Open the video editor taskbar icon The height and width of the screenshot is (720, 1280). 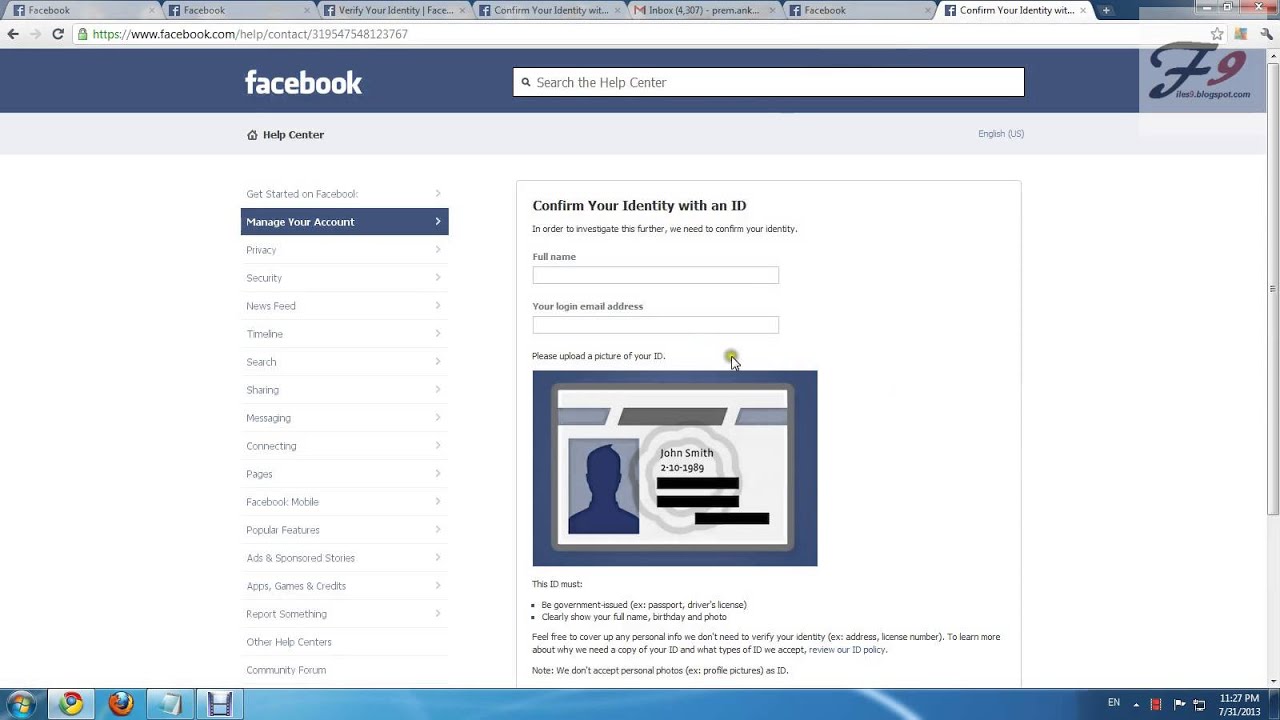[x=220, y=704]
